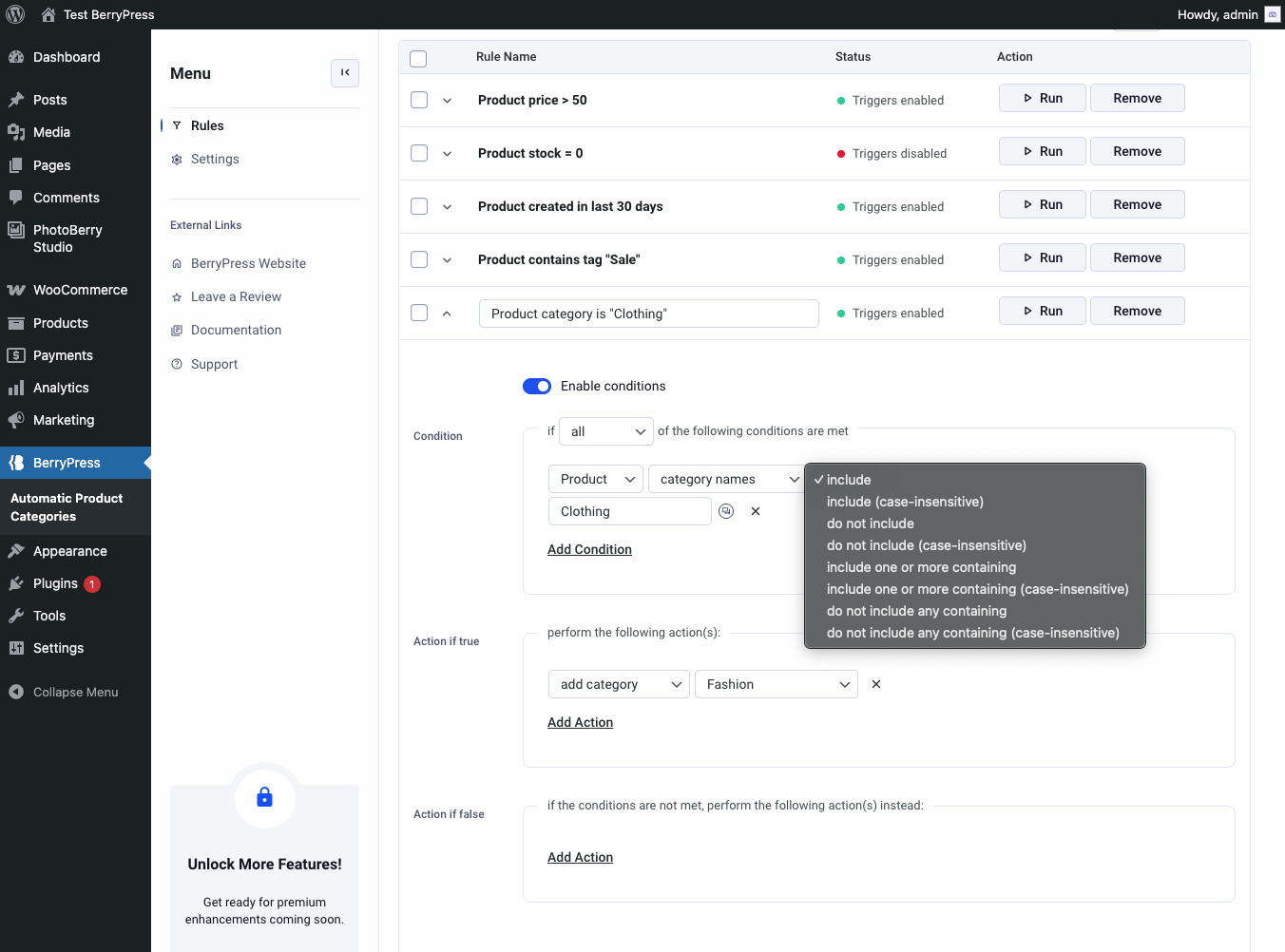Open the Product condition type dropdown
1285x952 pixels.
pos(596,479)
